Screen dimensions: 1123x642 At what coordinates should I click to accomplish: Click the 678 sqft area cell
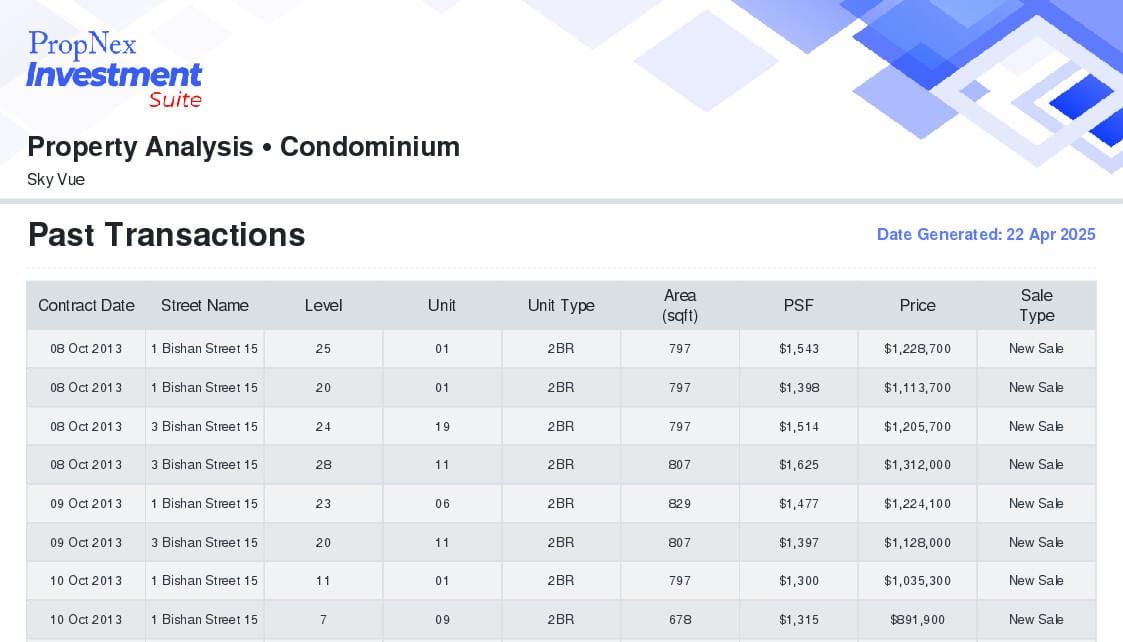(x=680, y=620)
